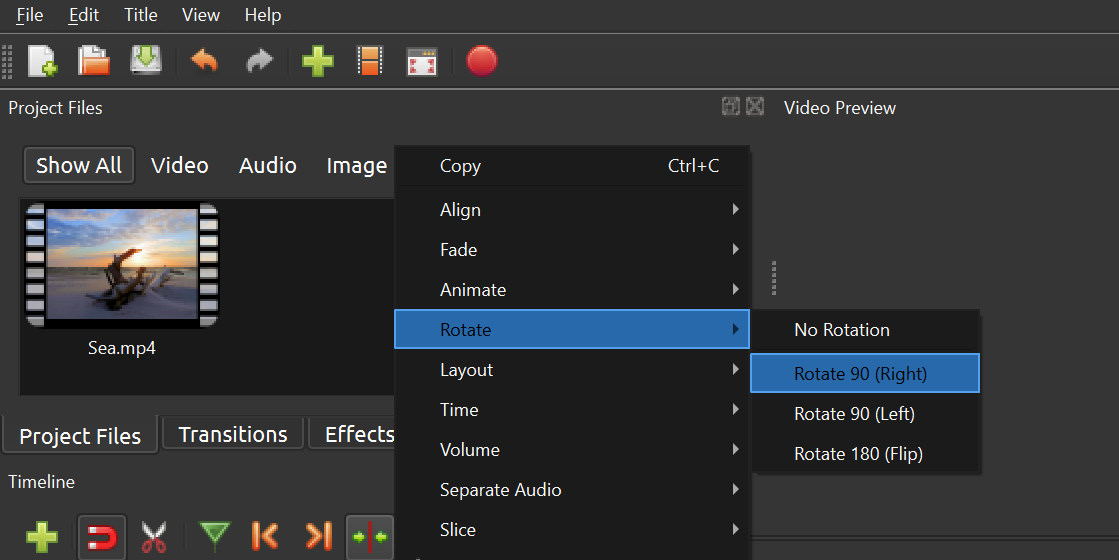Screen dimensions: 1119x560
Task: Click the New Project toolbar icon
Action: click(x=42, y=62)
